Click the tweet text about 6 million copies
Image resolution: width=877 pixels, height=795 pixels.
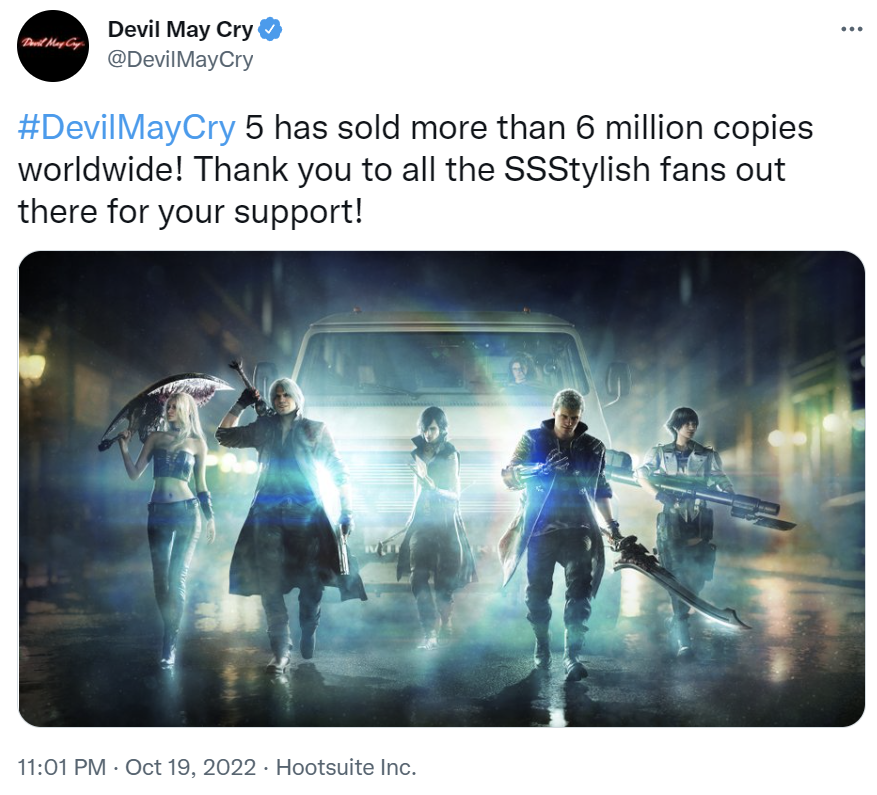point(415,170)
